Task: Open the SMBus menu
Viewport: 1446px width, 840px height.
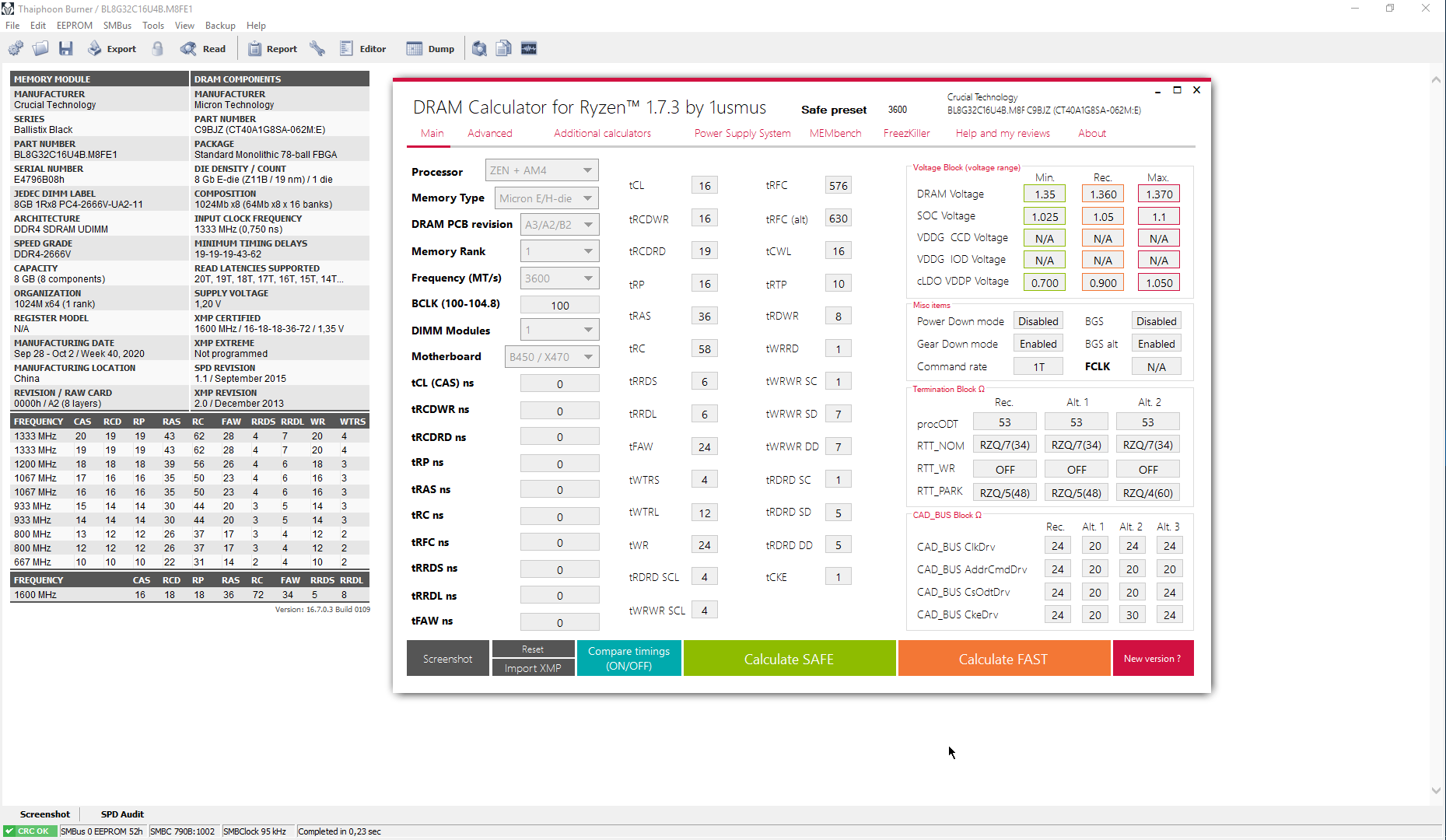Action: (117, 26)
